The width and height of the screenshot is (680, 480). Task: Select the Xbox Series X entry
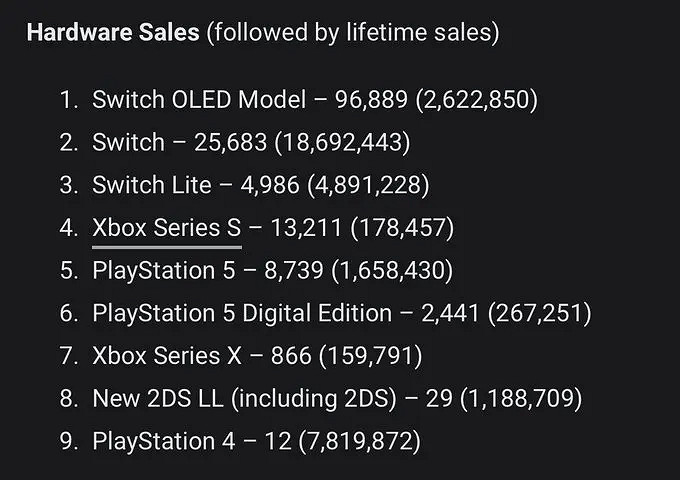[167, 356]
